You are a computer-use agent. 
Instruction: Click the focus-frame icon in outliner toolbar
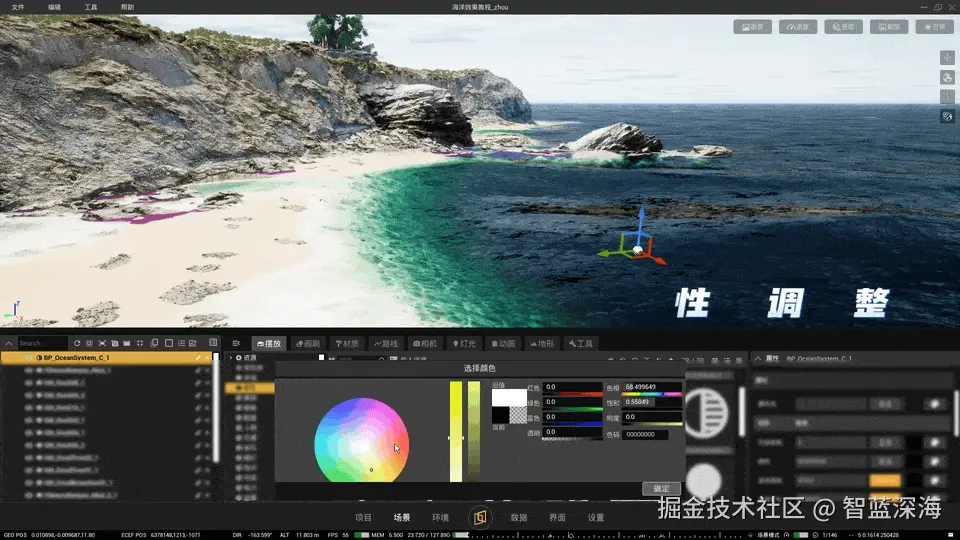(x=102, y=343)
